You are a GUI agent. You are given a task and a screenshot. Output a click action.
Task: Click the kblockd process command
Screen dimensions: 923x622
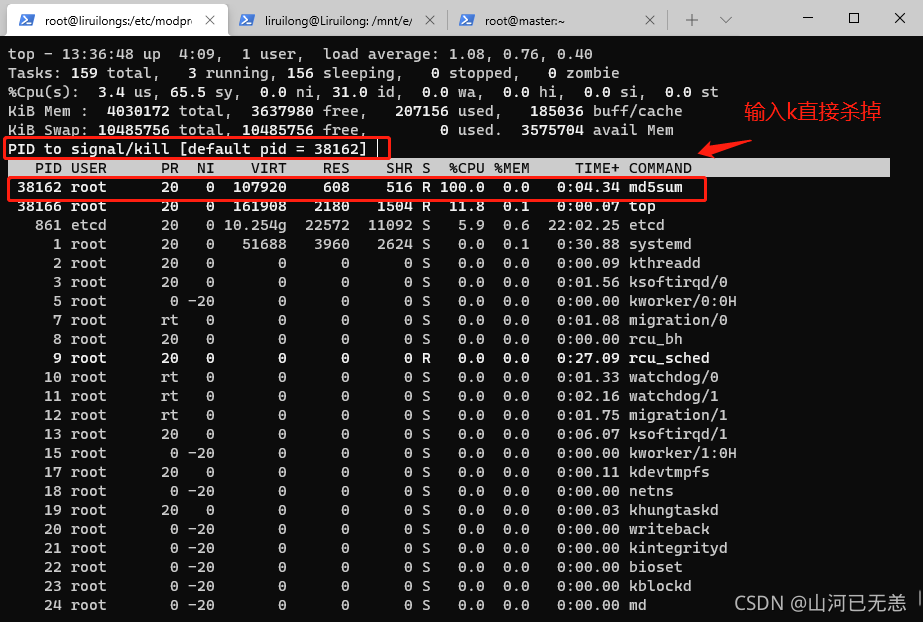point(660,586)
